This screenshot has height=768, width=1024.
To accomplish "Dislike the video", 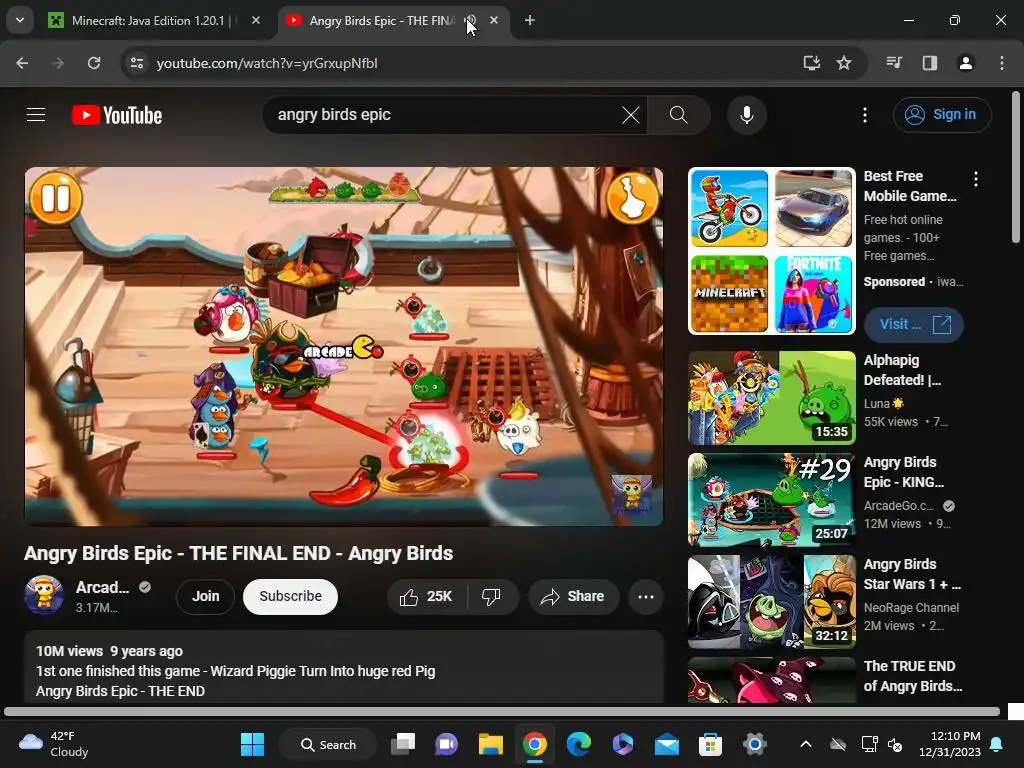I will click(x=491, y=596).
